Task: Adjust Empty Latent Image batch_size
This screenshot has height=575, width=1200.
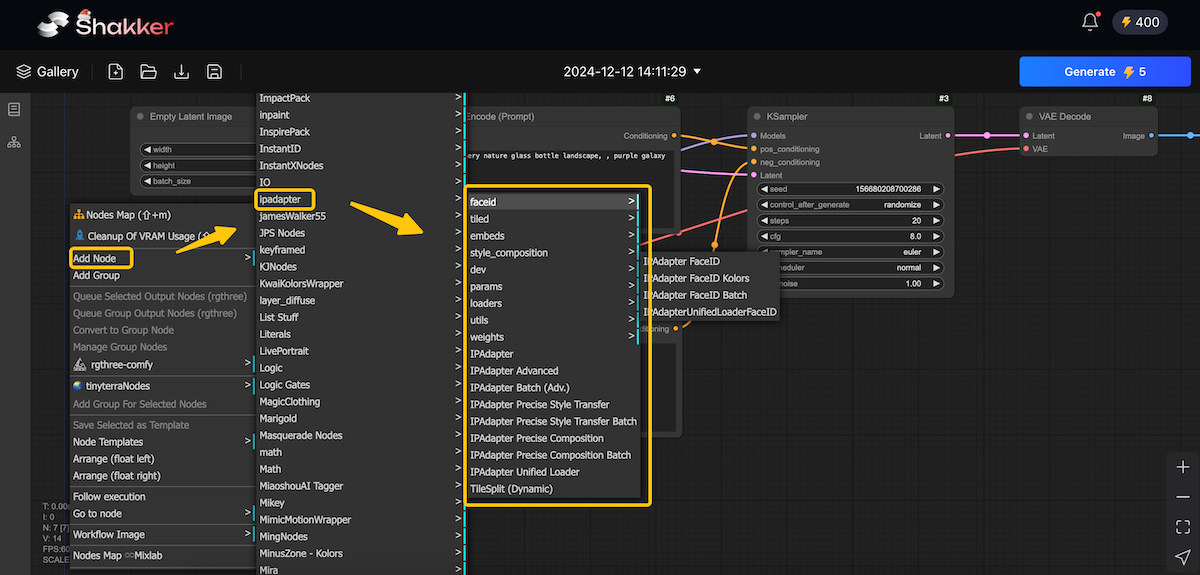Action: (199, 181)
